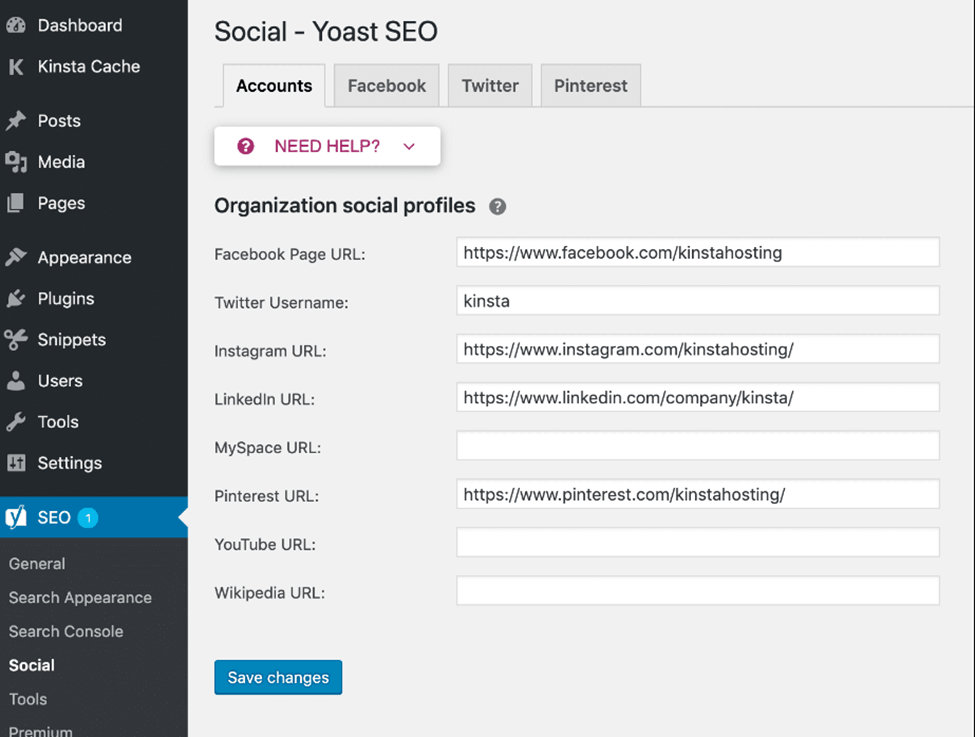Screen dimensions: 975x737
Task: Expand the Need Help chevron
Action: [x=409, y=147]
